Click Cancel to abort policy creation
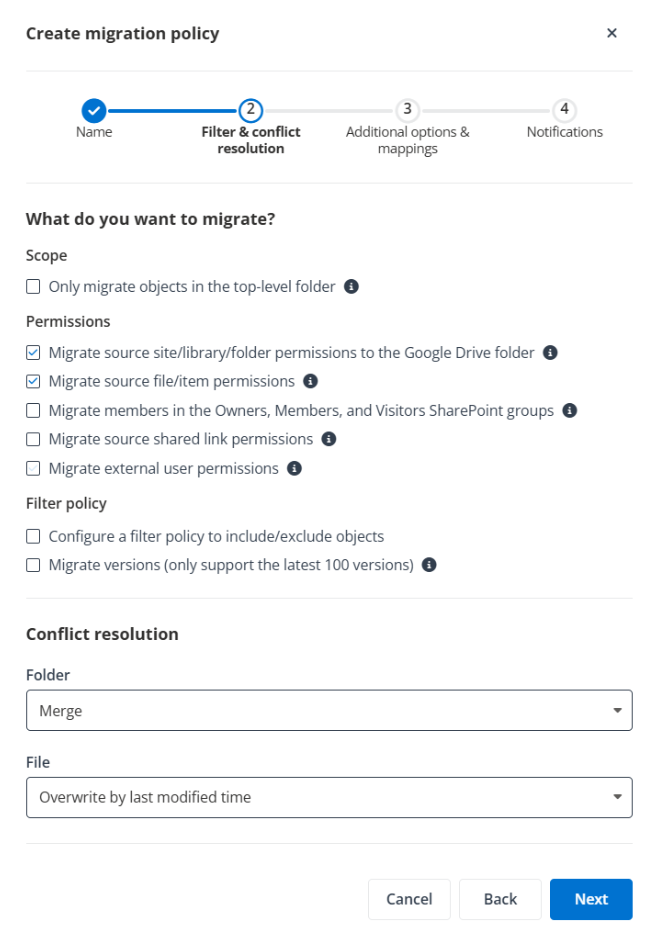 click(409, 899)
